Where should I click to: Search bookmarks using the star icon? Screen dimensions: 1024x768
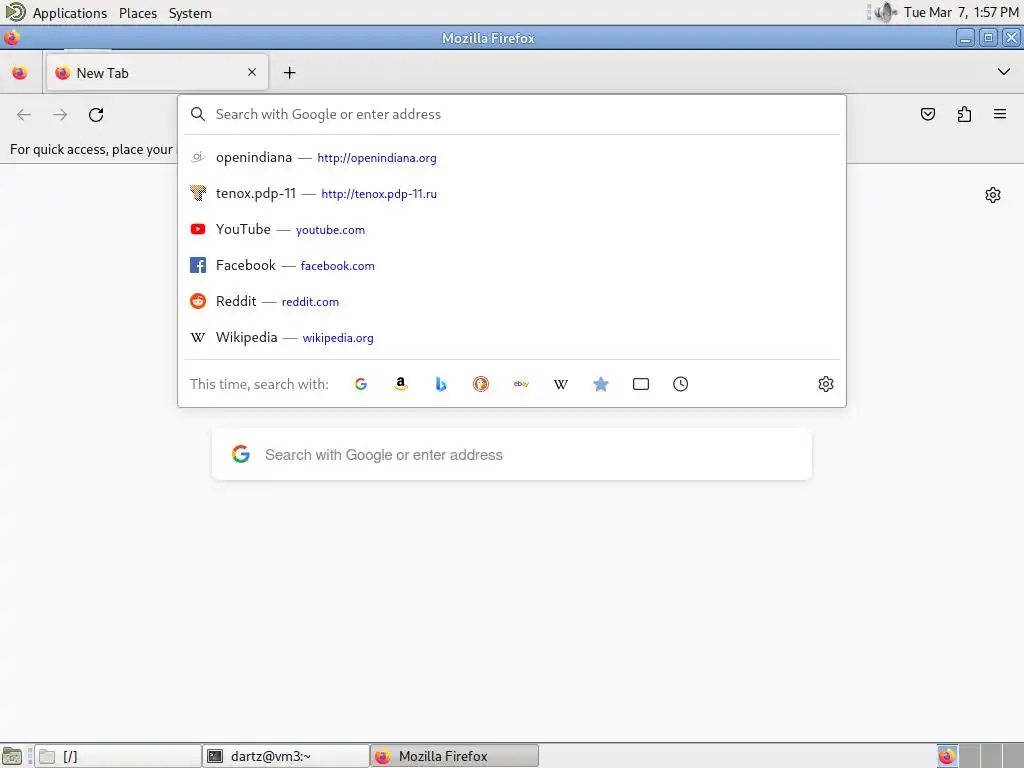(601, 384)
